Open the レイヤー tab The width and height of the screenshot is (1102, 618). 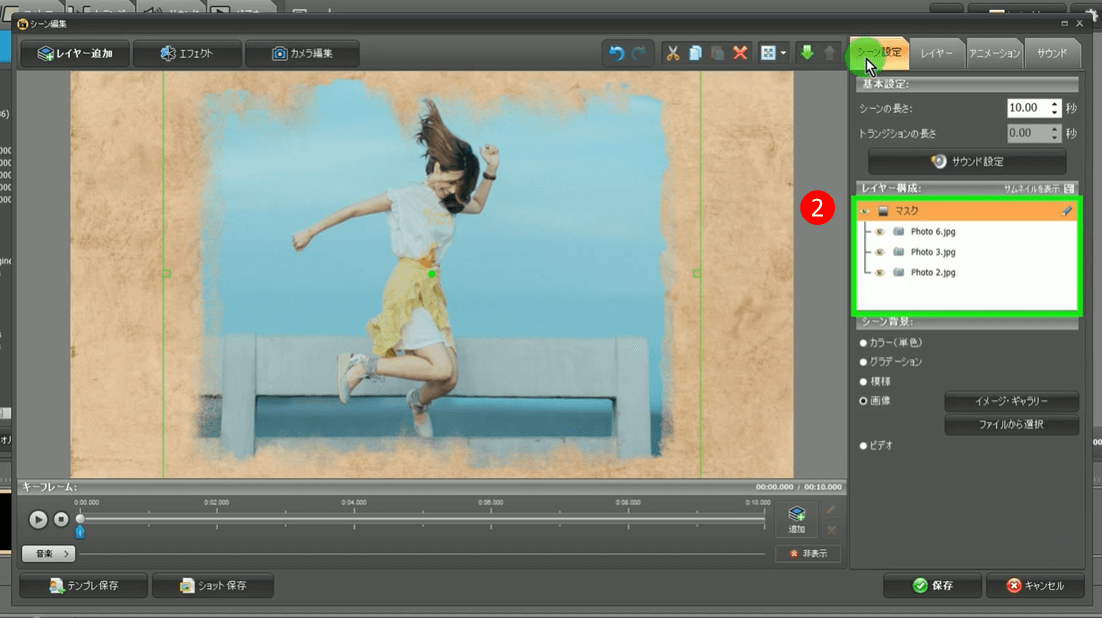coord(937,53)
